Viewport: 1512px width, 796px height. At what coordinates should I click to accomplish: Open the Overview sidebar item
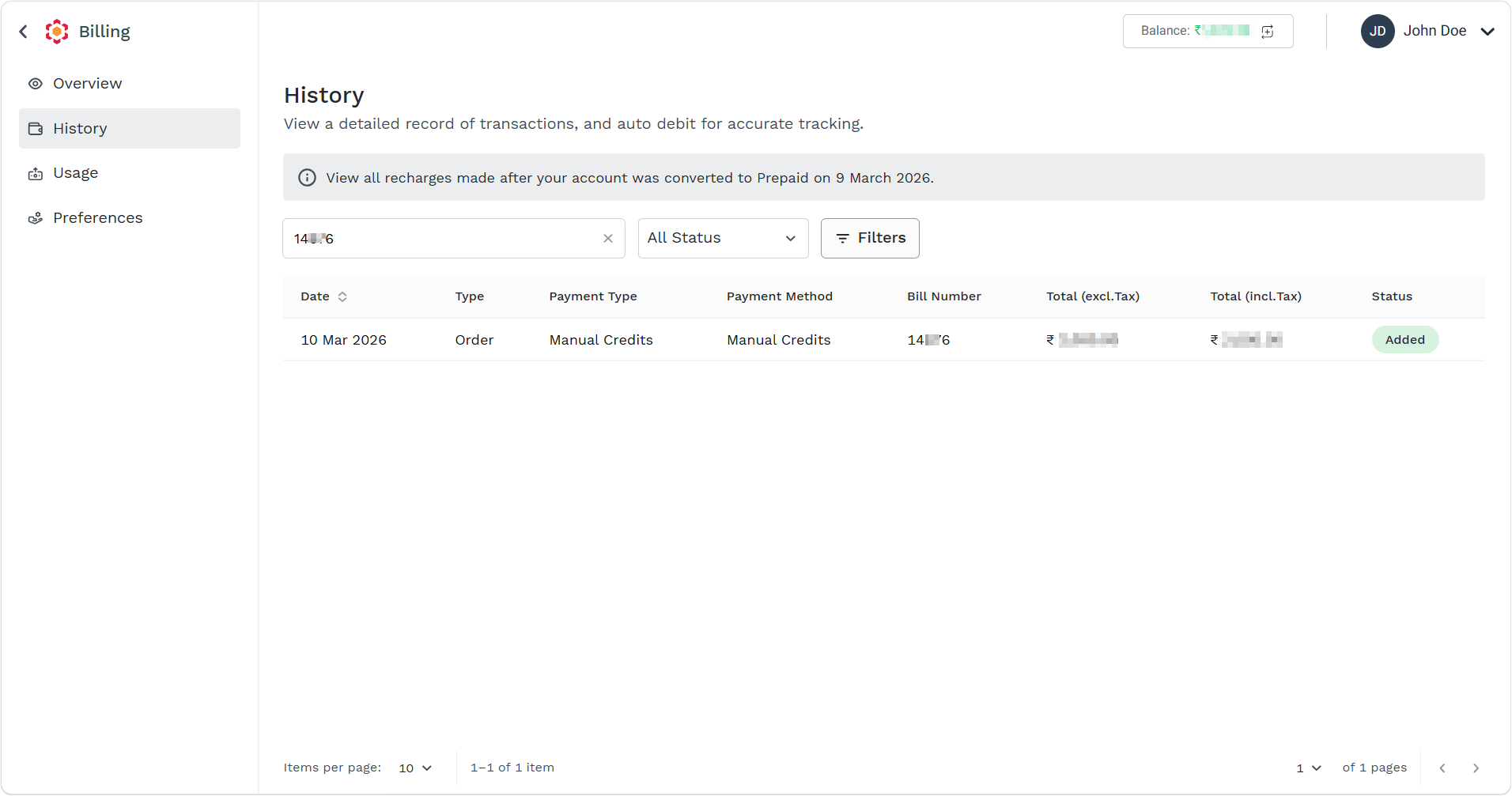pos(130,84)
